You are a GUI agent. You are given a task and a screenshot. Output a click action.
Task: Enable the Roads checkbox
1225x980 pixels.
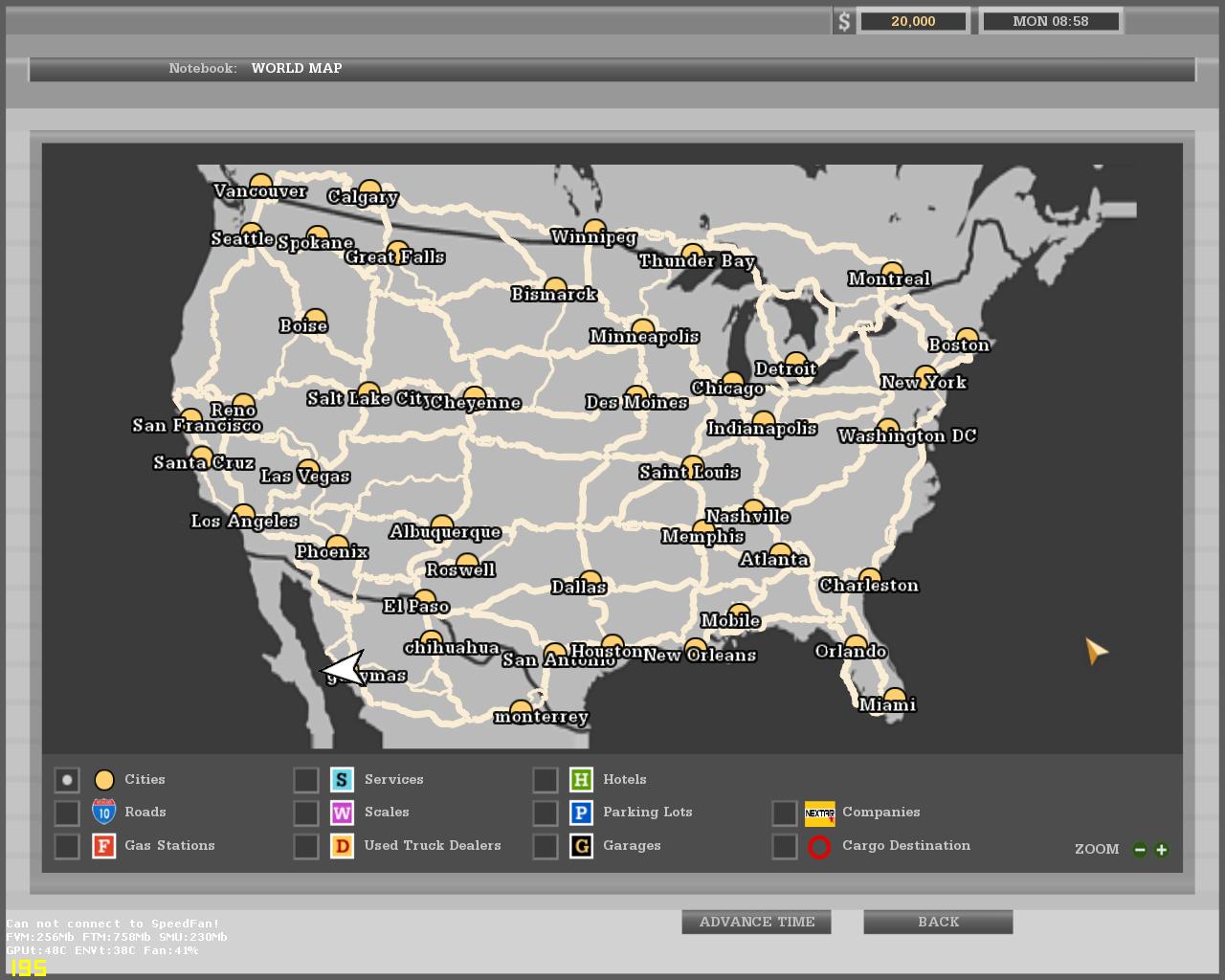coord(67,813)
